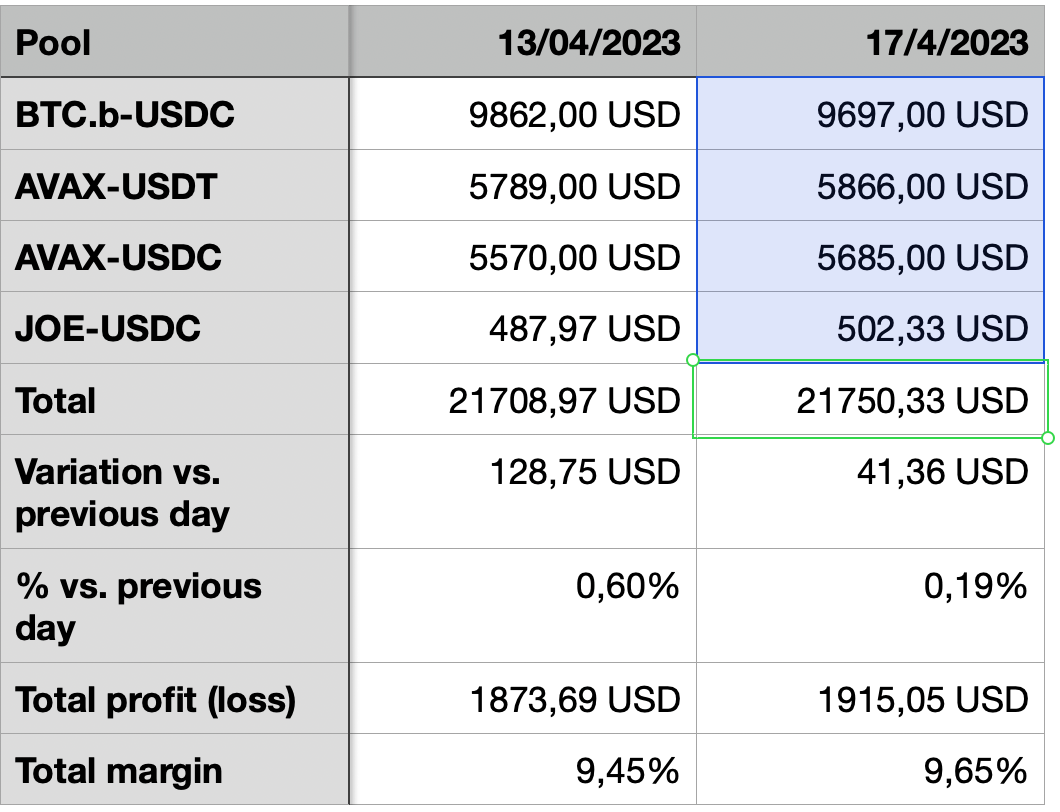Select the 13/04/2023 column header
This screenshot has width=1060, height=812.
pyautogui.click(x=523, y=42)
